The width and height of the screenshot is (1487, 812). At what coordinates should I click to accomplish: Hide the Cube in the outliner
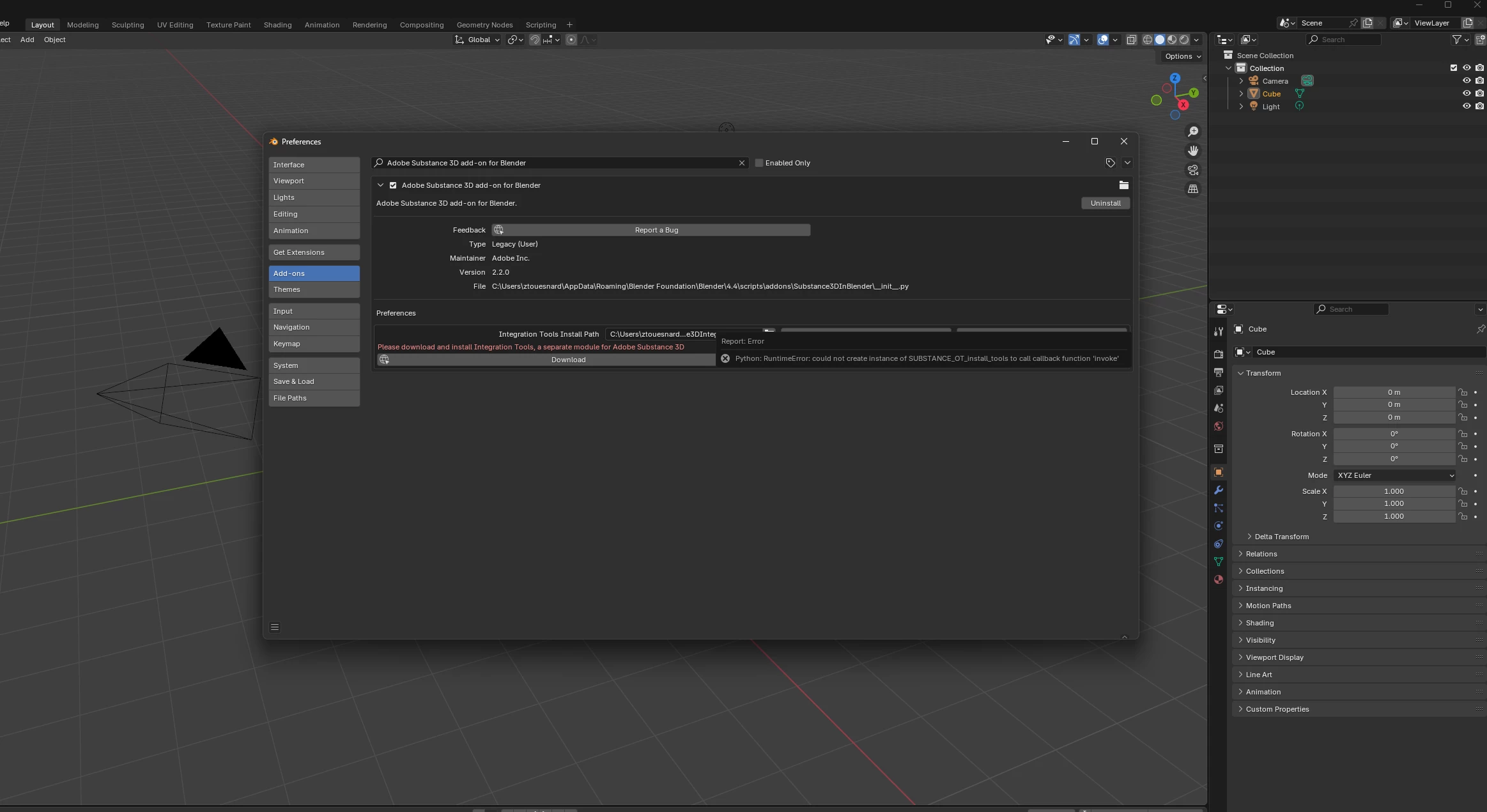pyautogui.click(x=1466, y=93)
